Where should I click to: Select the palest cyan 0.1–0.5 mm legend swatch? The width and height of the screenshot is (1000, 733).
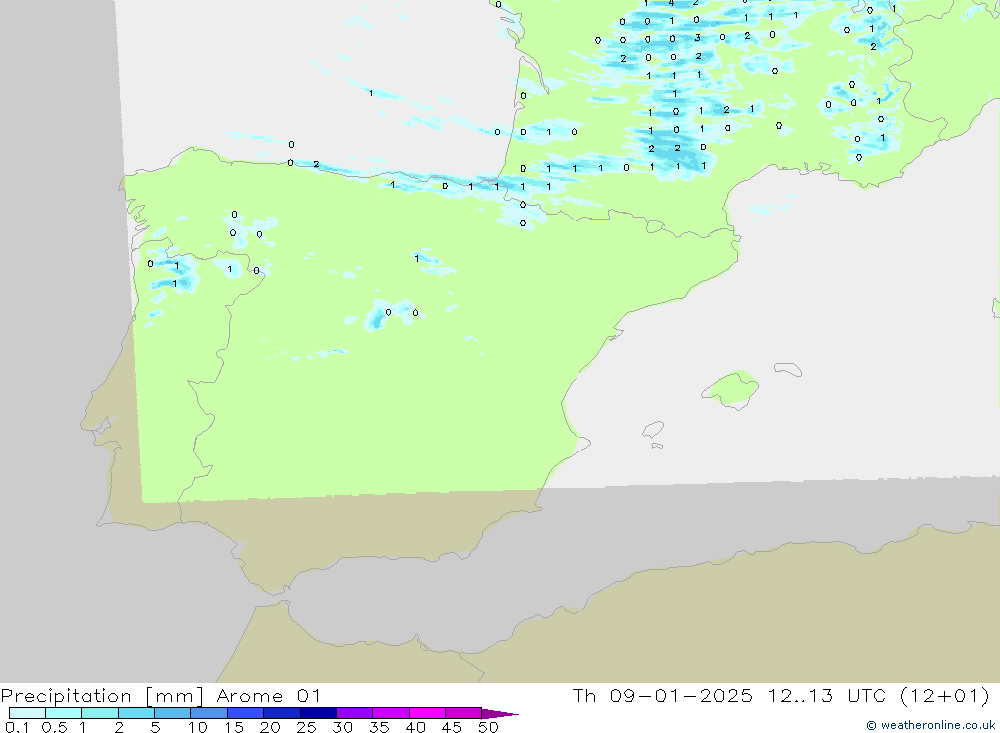[27, 713]
